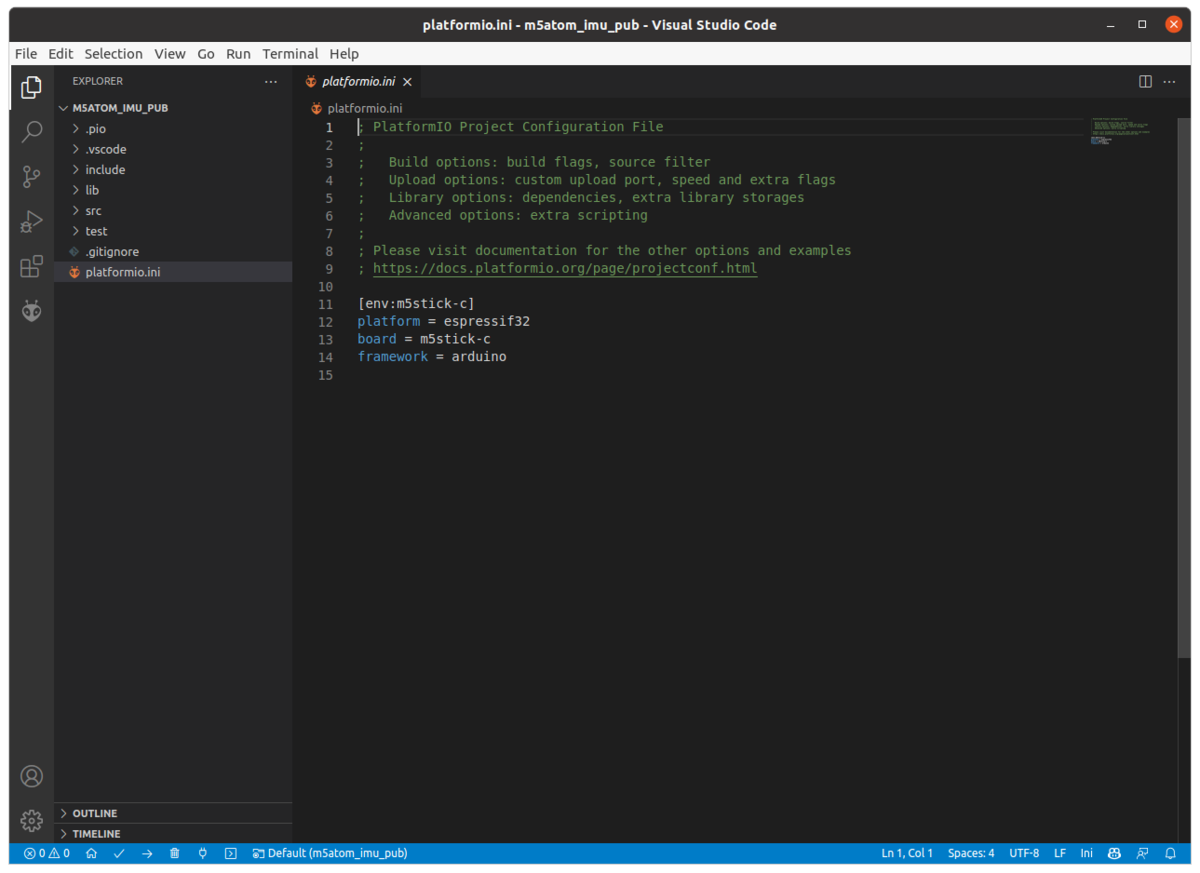The image size is (1200, 873).
Task: Click the 'framework = arduino' line
Action: coord(432,357)
